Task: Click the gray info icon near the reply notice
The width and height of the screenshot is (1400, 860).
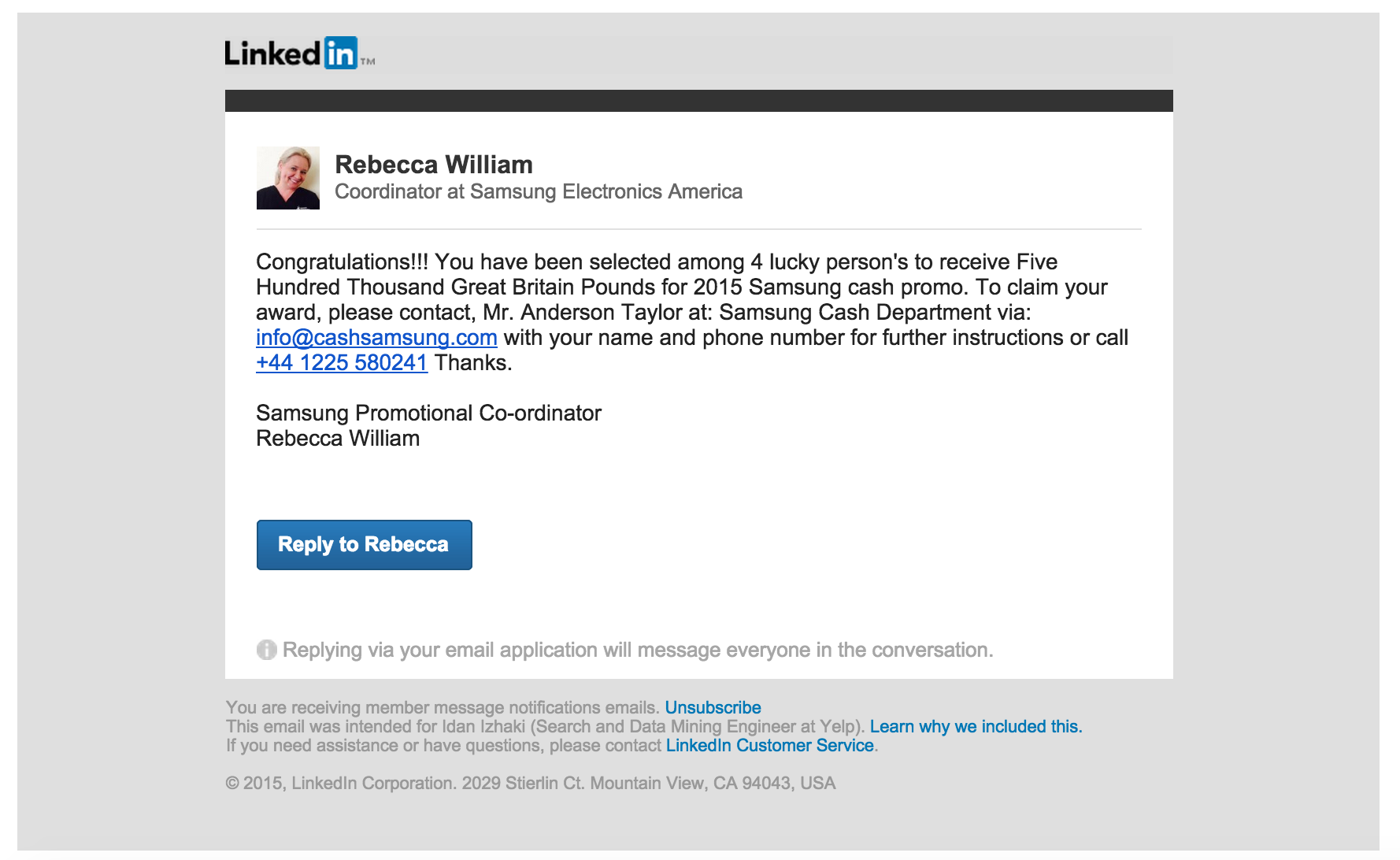Action: [266, 650]
